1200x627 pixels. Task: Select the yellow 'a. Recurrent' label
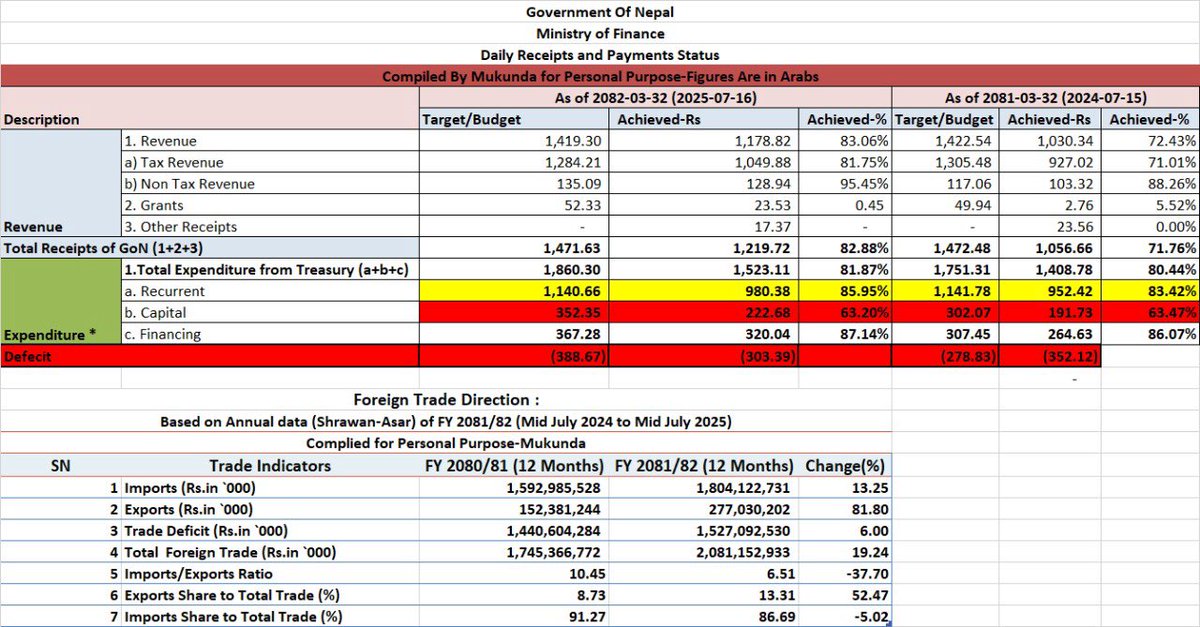point(164,291)
